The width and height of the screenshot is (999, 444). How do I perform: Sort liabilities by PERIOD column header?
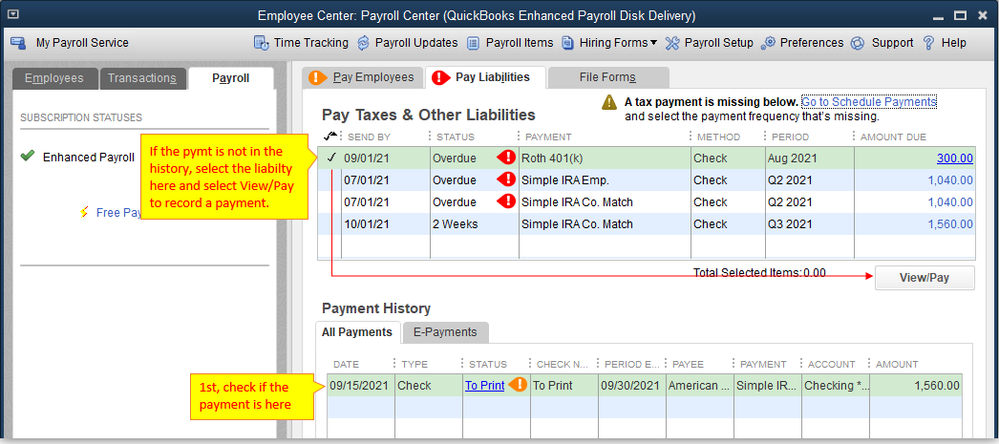click(789, 137)
